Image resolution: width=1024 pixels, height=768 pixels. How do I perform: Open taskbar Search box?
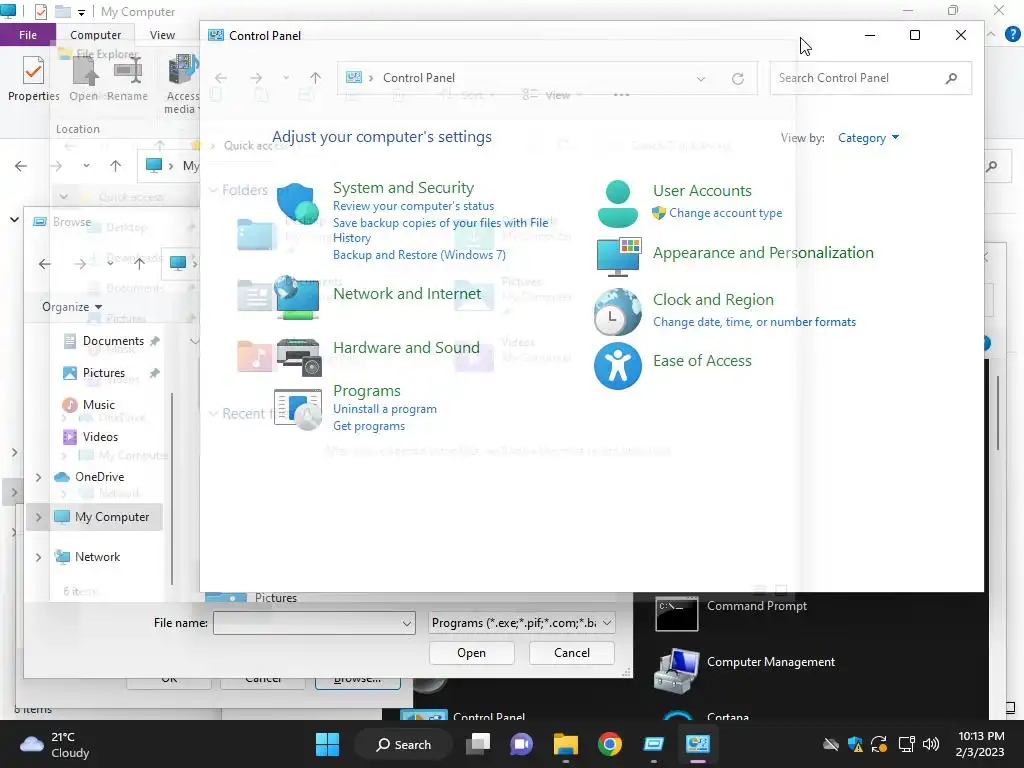pos(402,744)
